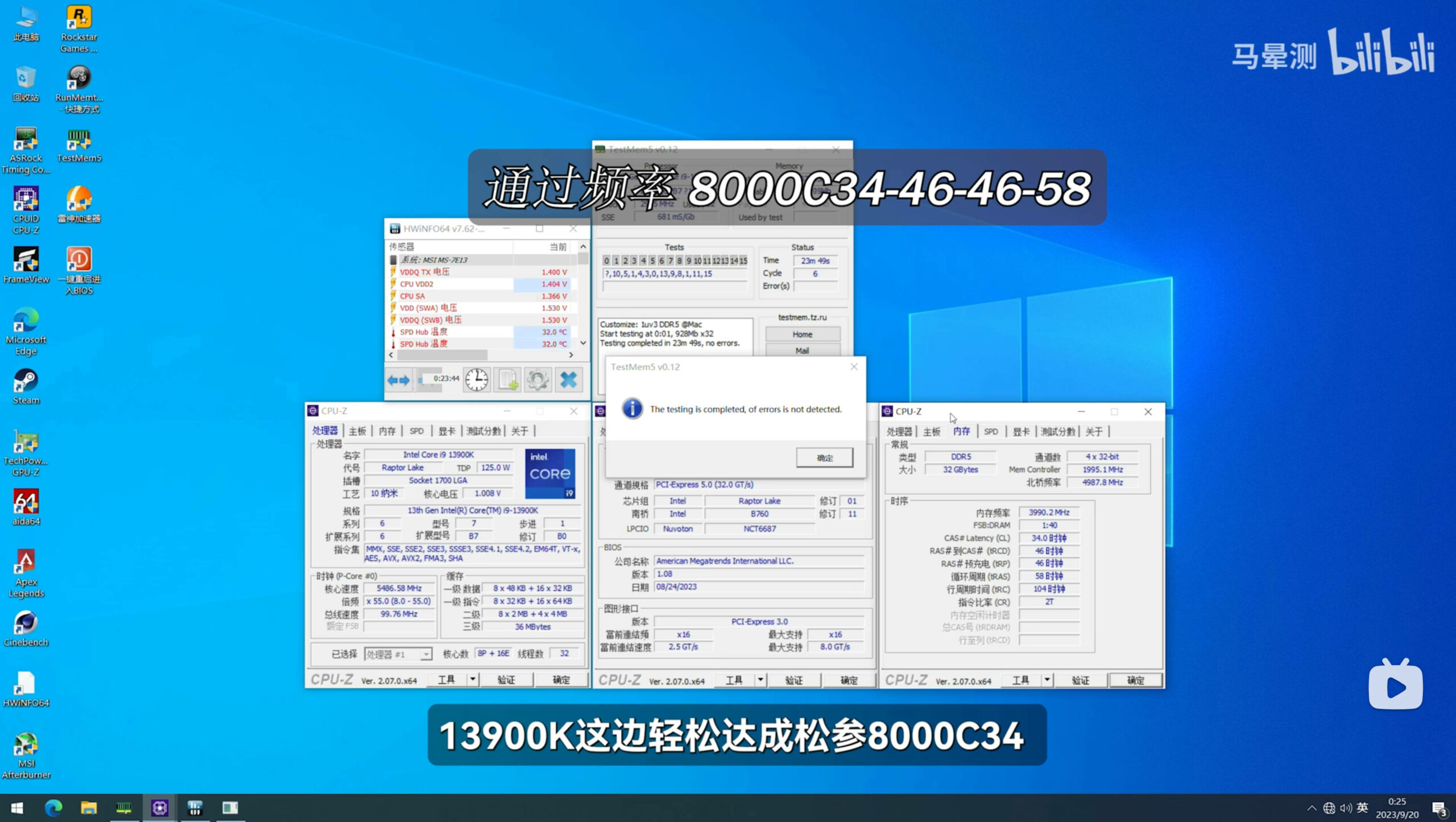Click 工具 button in middle CPU-Z window

(x=734, y=680)
